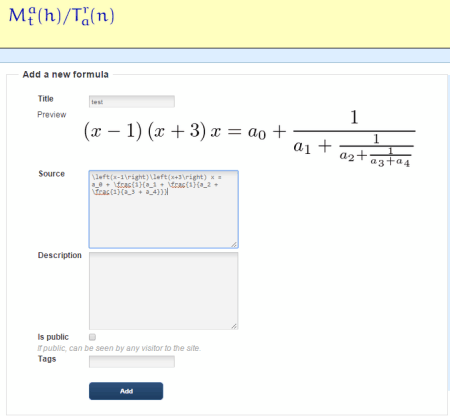Click the Source field label
Viewport: 450px width, 416px height.
click(51, 174)
